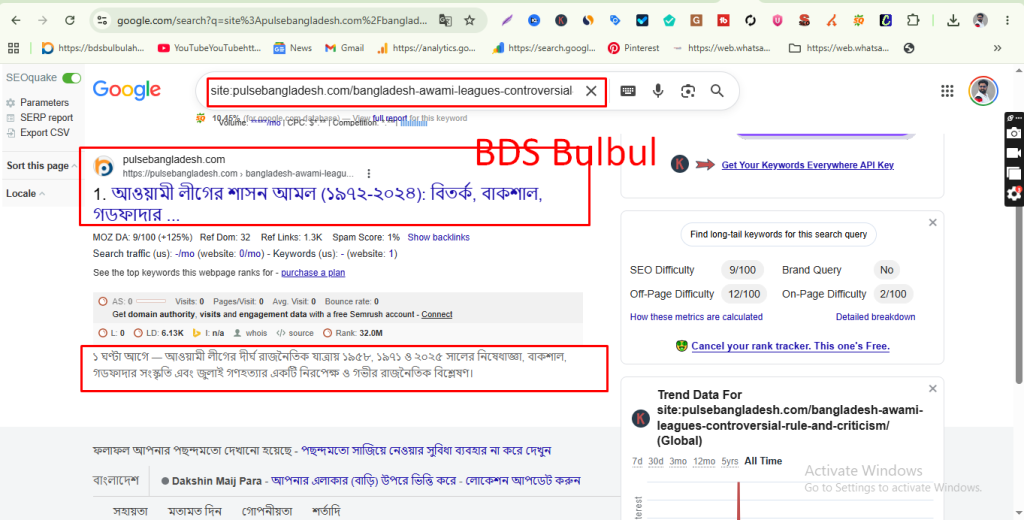The height and width of the screenshot is (520, 1024).
Task: Clear the search query with X
Action: pyautogui.click(x=591, y=91)
